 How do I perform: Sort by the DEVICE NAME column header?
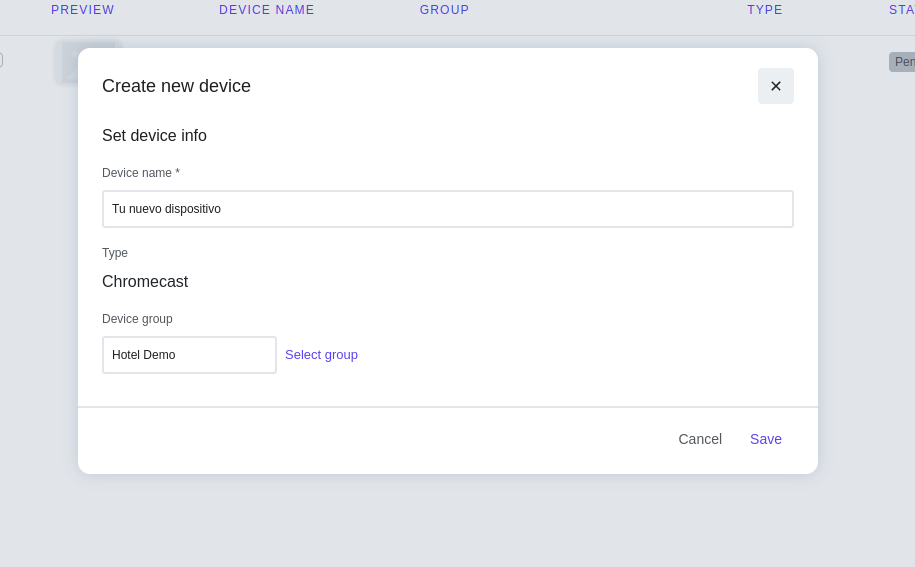click(x=267, y=10)
